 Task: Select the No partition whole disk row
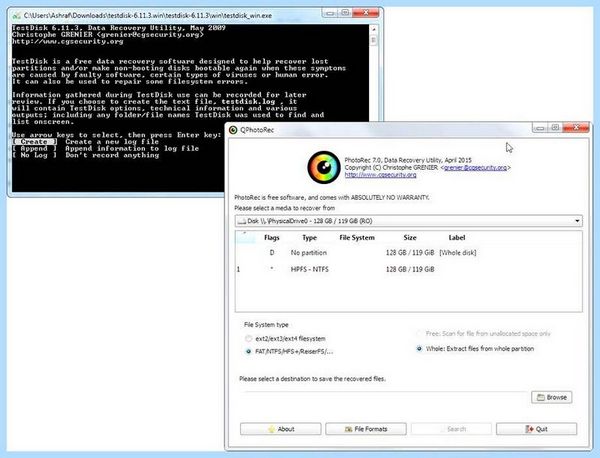click(x=409, y=253)
